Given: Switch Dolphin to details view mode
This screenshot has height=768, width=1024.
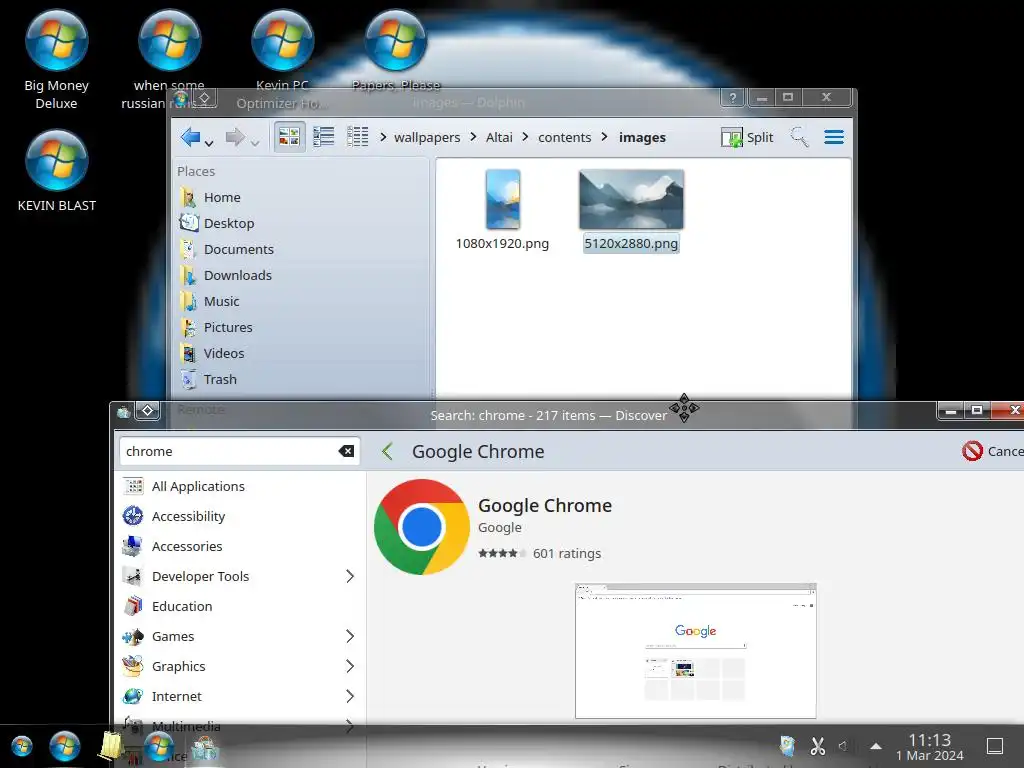Looking at the screenshot, I should coord(357,136).
